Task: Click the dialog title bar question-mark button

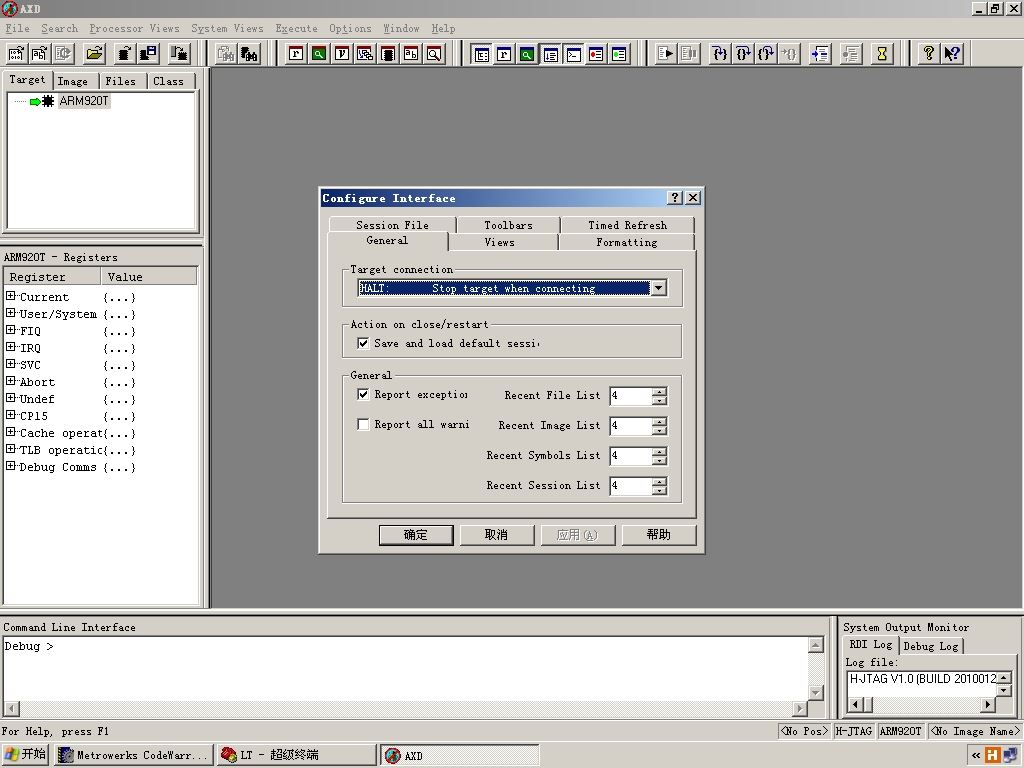Action: (675, 197)
